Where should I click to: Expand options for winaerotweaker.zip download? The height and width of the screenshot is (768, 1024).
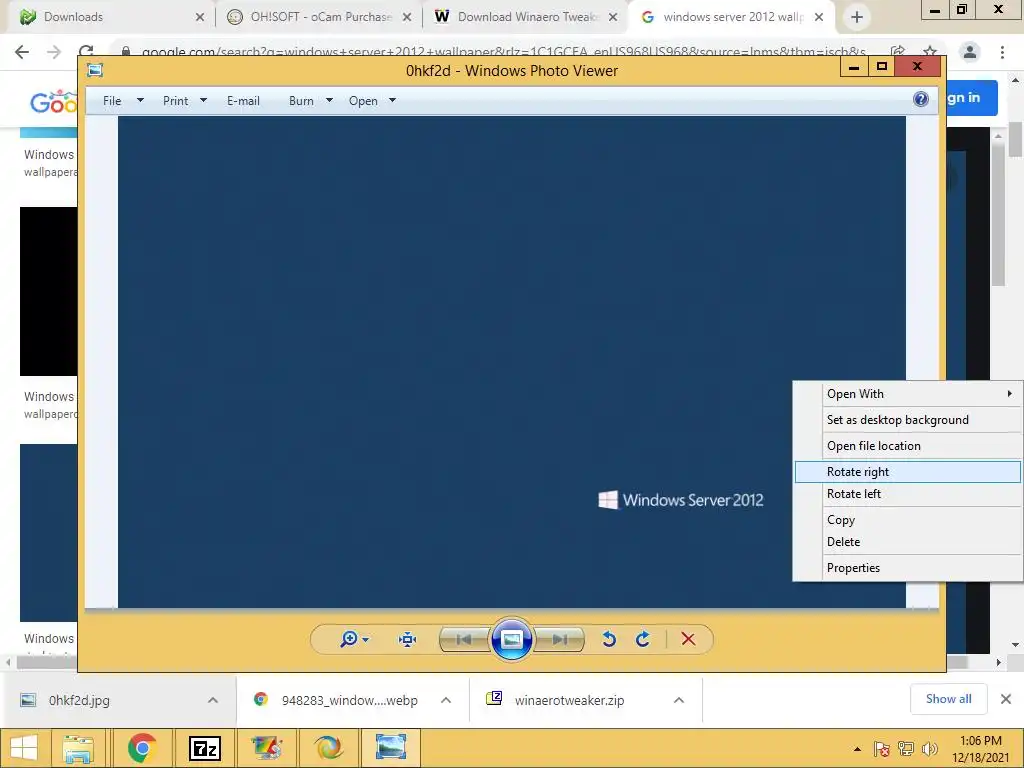(679, 700)
